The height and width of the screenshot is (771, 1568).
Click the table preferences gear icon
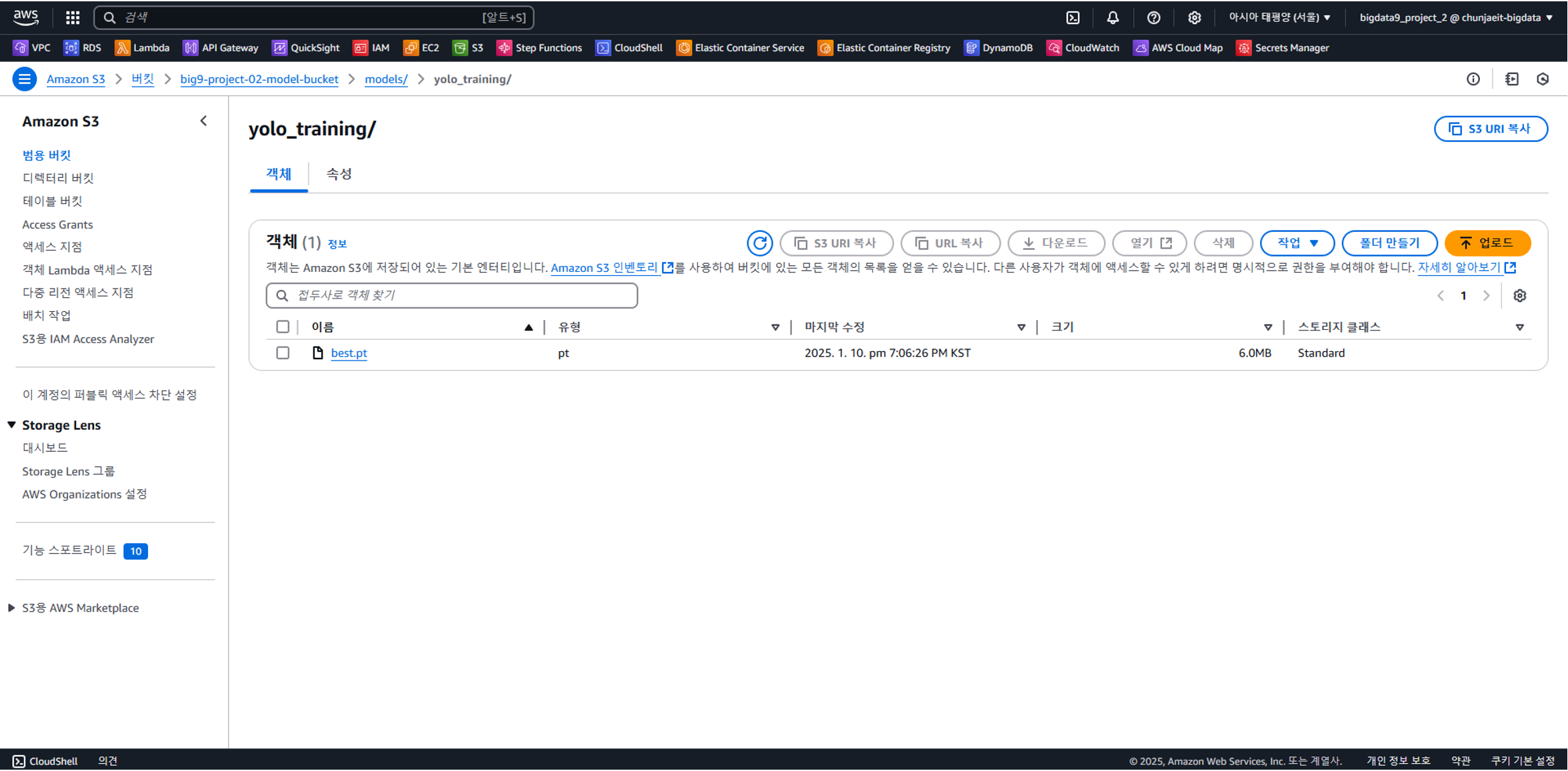(1519, 296)
